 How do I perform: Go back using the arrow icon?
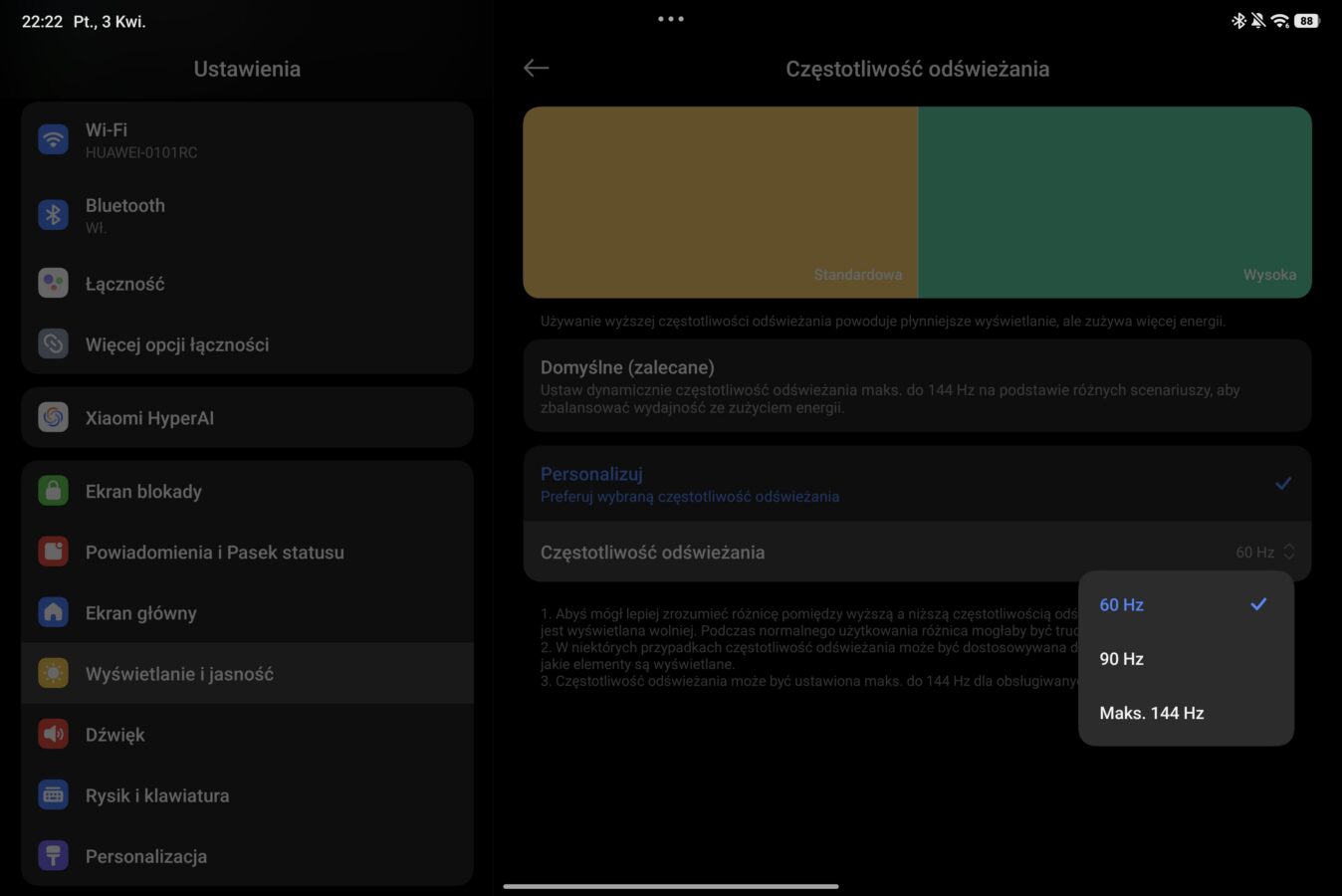pyautogui.click(x=536, y=68)
